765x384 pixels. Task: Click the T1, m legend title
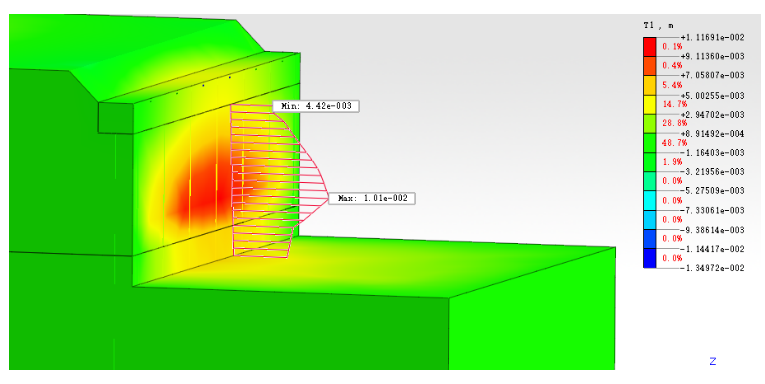point(652,26)
